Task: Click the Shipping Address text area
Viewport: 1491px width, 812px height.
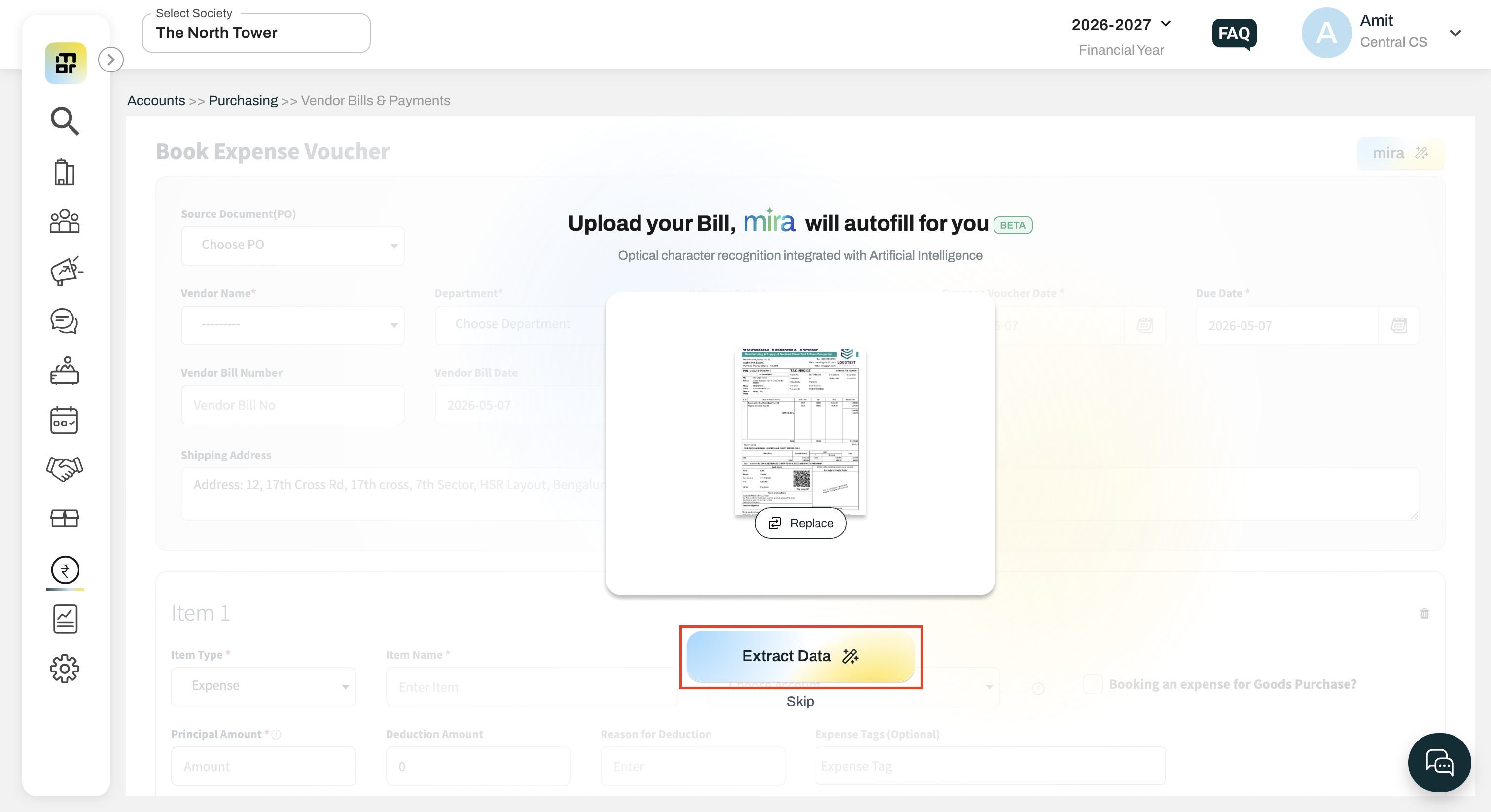Action: point(800,494)
